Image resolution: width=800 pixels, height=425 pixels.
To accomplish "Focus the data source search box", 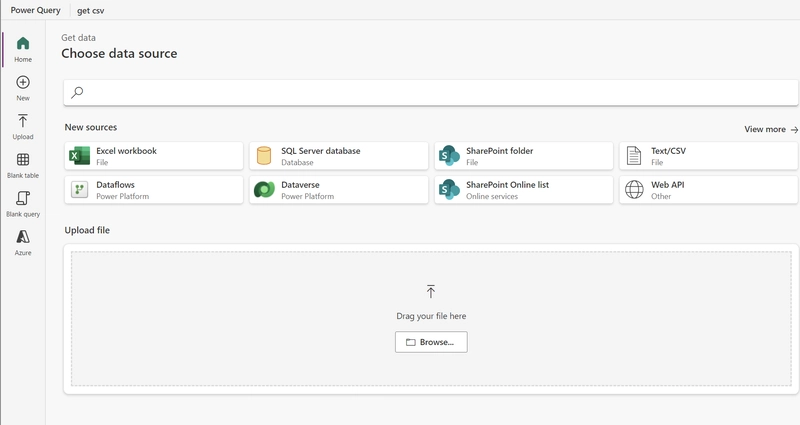I will point(431,92).
